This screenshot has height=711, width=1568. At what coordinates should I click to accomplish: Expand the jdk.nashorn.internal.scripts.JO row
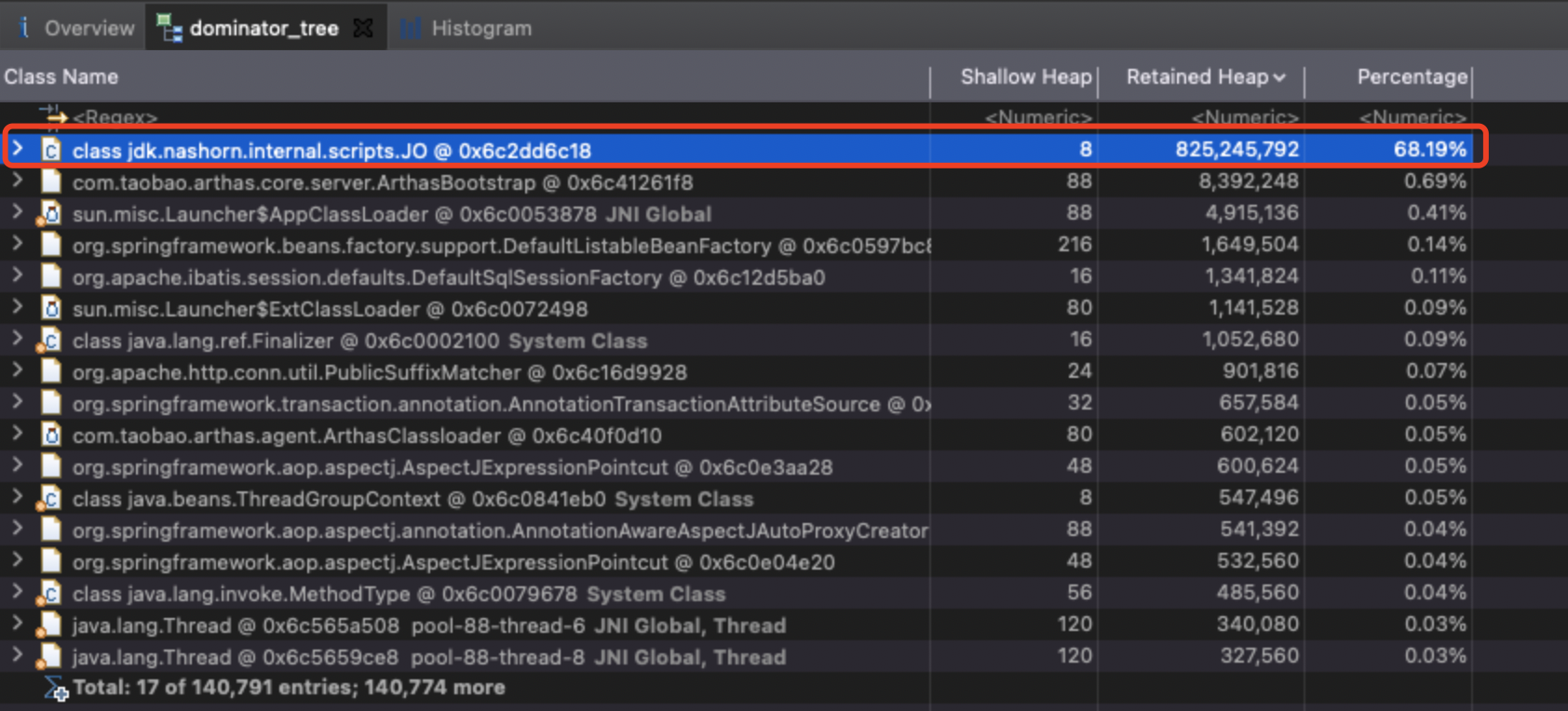[17, 149]
